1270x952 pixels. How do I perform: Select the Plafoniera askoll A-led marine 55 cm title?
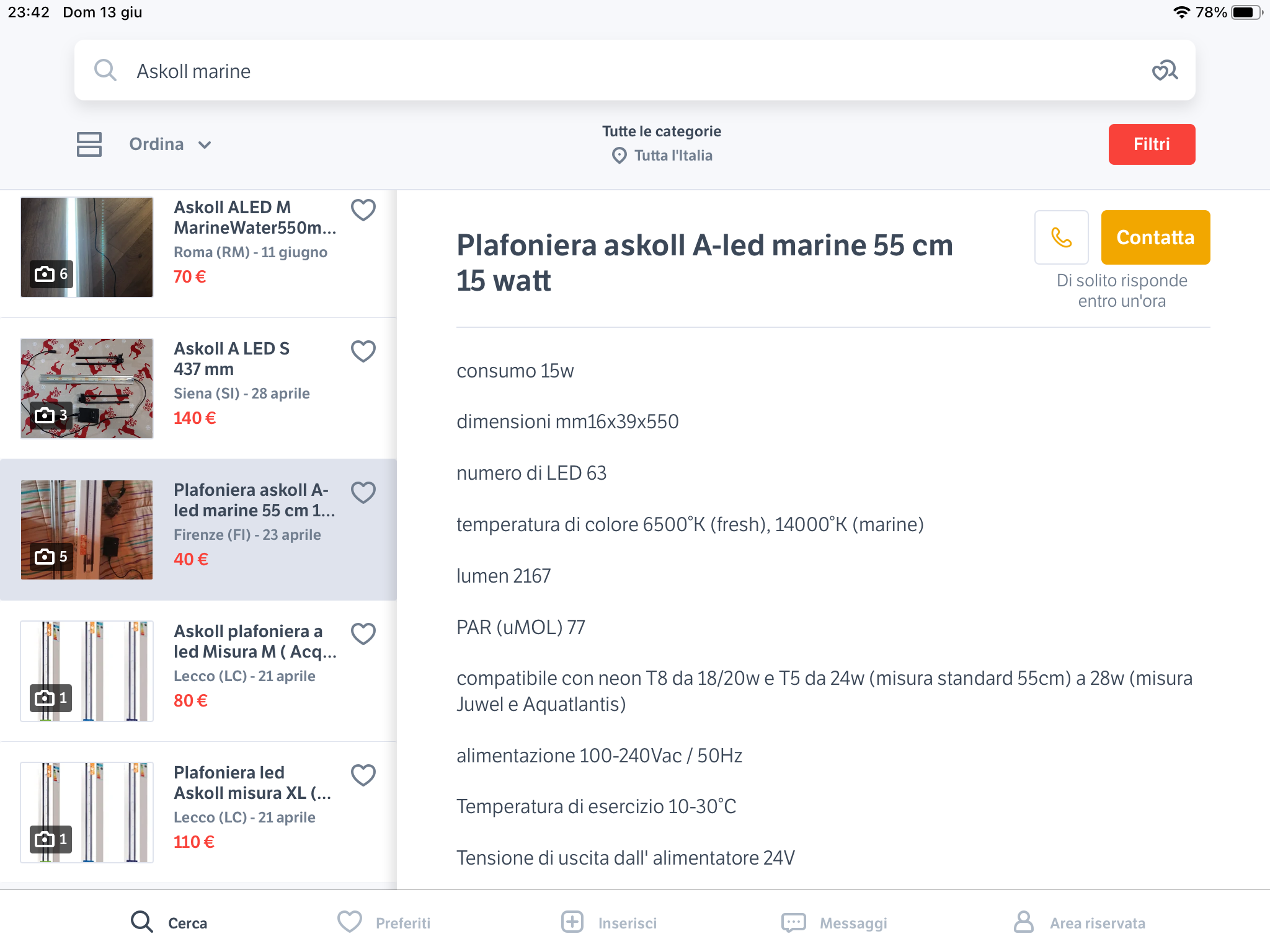255,500
